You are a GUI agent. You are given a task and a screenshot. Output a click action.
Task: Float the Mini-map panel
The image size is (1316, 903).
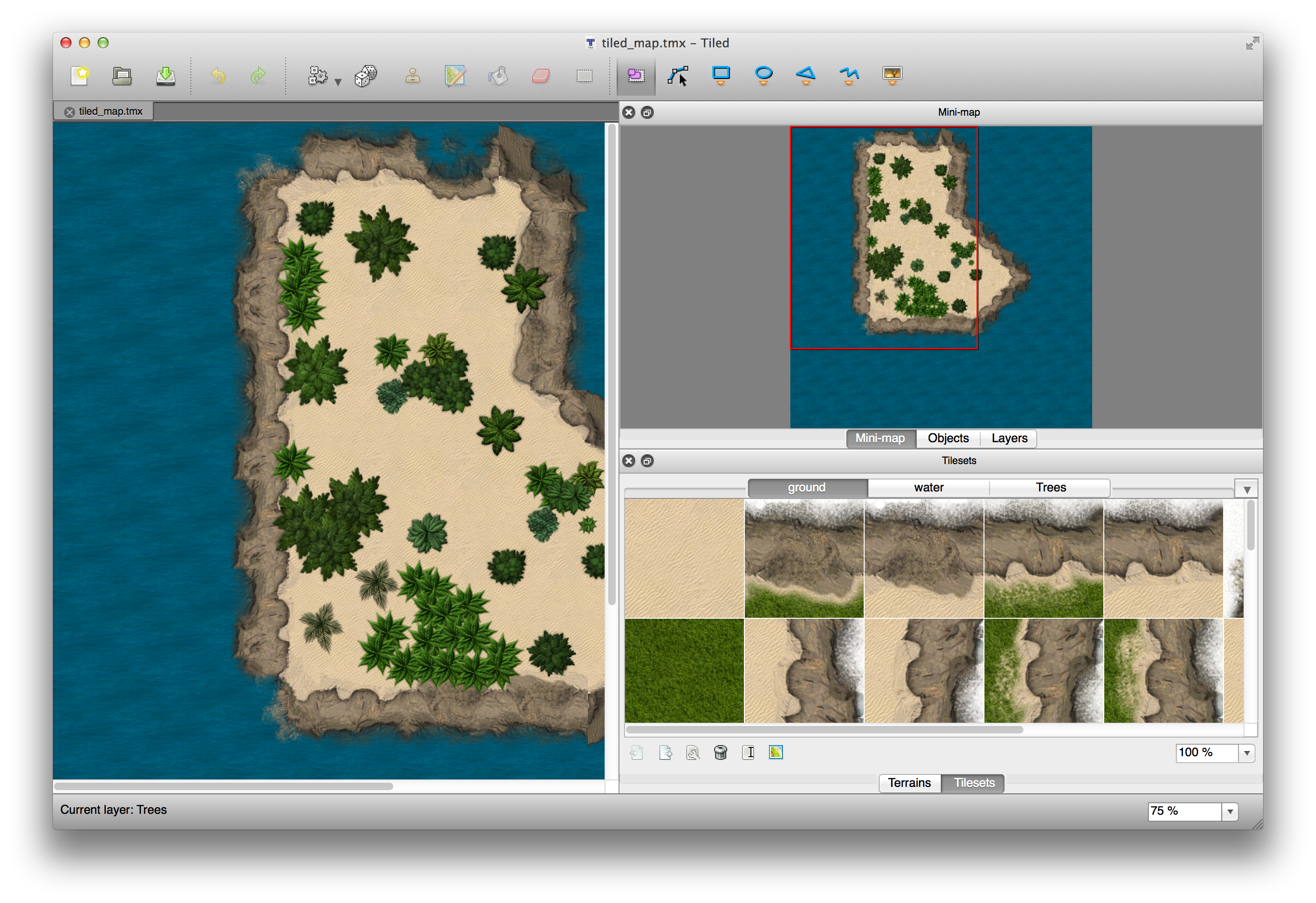pyautogui.click(x=647, y=112)
